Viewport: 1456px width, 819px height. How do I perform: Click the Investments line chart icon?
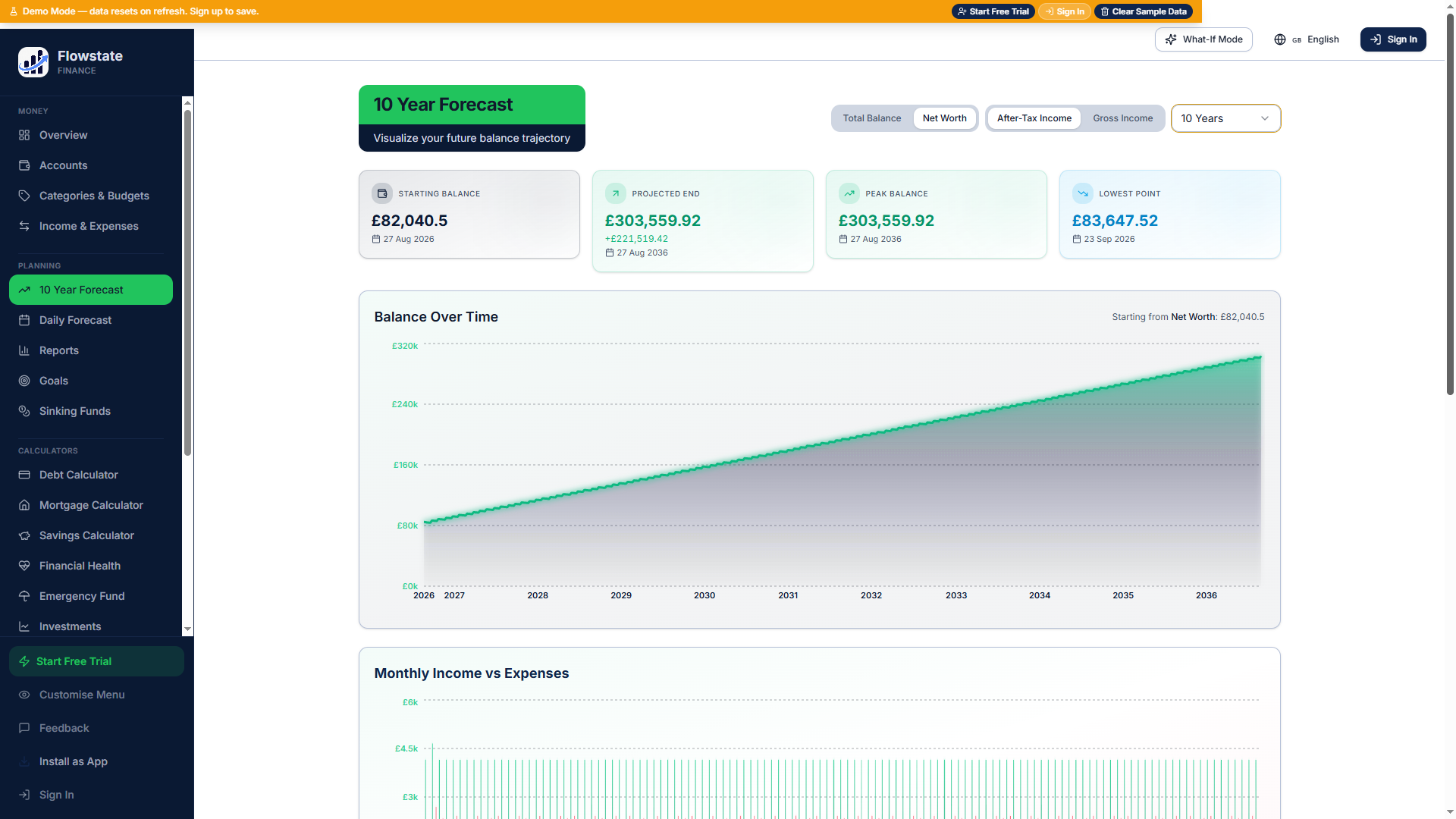(24, 626)
